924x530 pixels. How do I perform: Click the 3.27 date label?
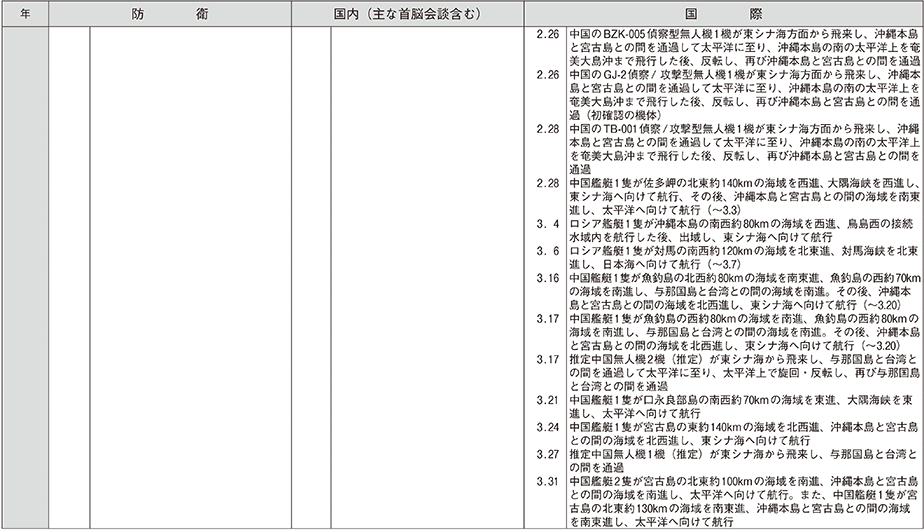(547, 453)
